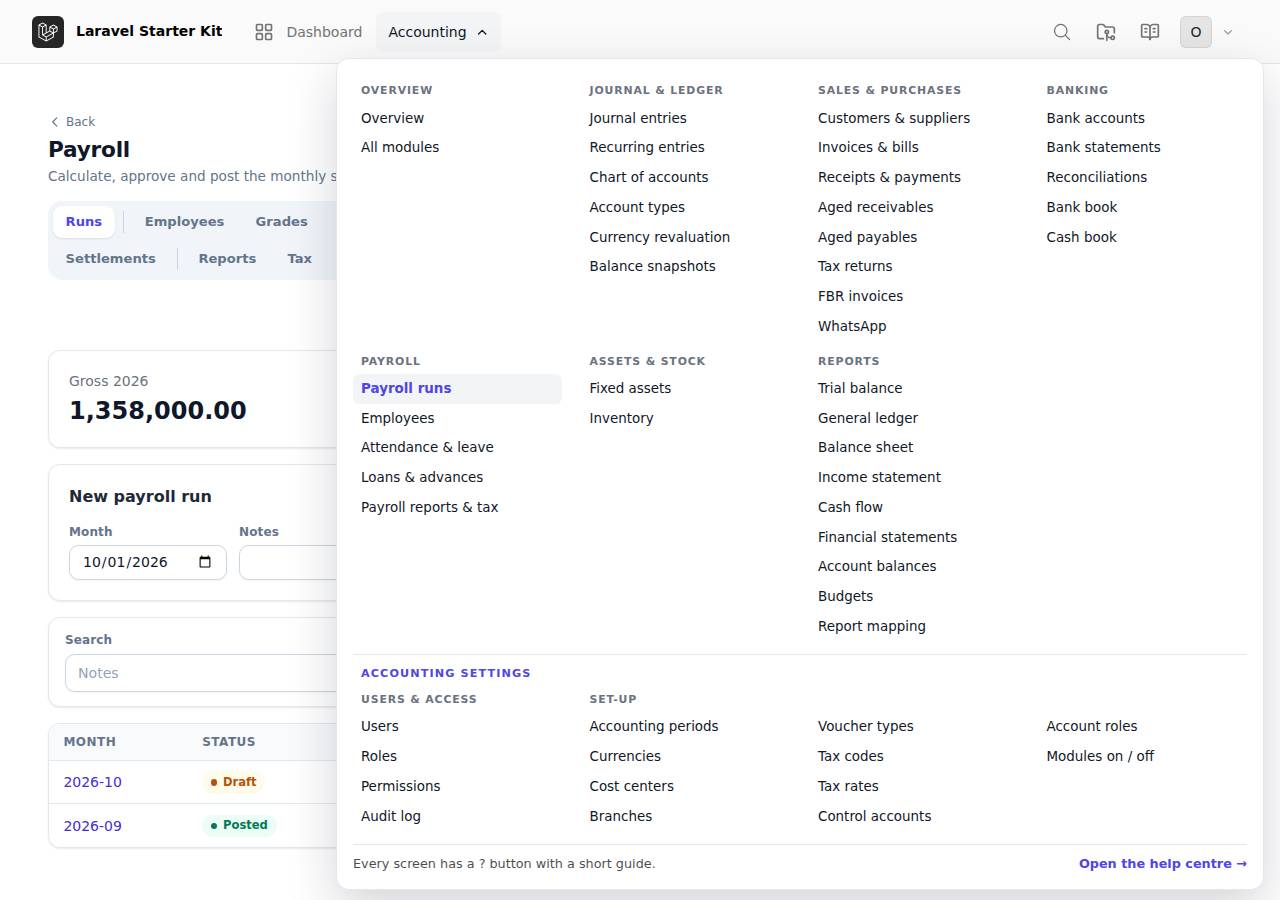This screenshot has width=1280, height=900.
Task: Open the search icon in the header
Action: [x=1062, y=32]
